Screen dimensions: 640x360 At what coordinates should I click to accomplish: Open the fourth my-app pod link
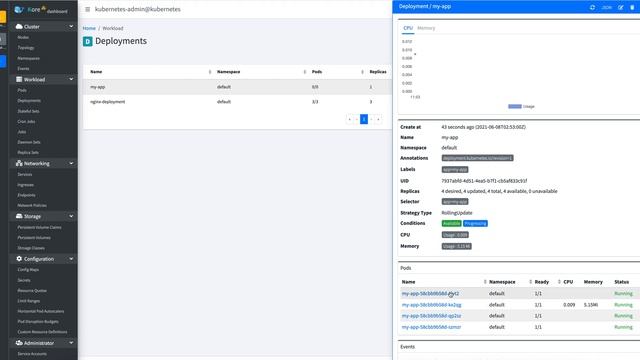tap(431, 327)
